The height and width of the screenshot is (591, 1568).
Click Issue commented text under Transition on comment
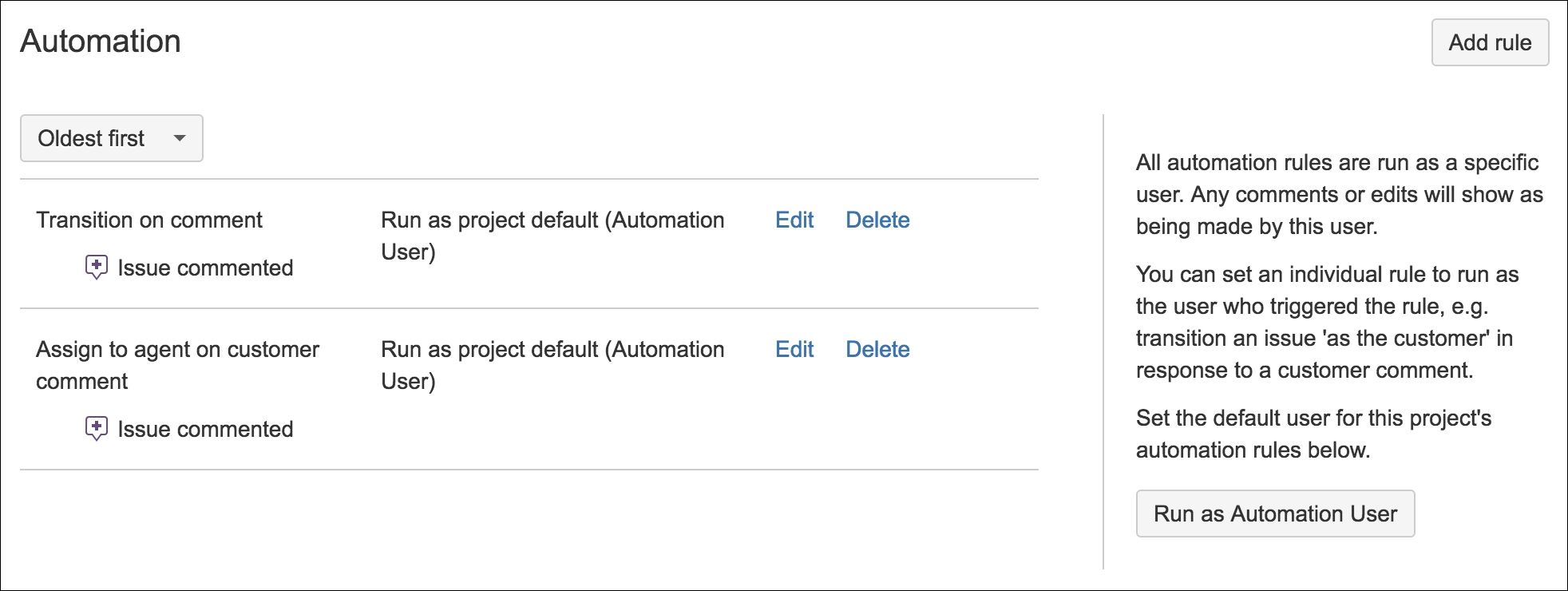[x=205, y=268]
